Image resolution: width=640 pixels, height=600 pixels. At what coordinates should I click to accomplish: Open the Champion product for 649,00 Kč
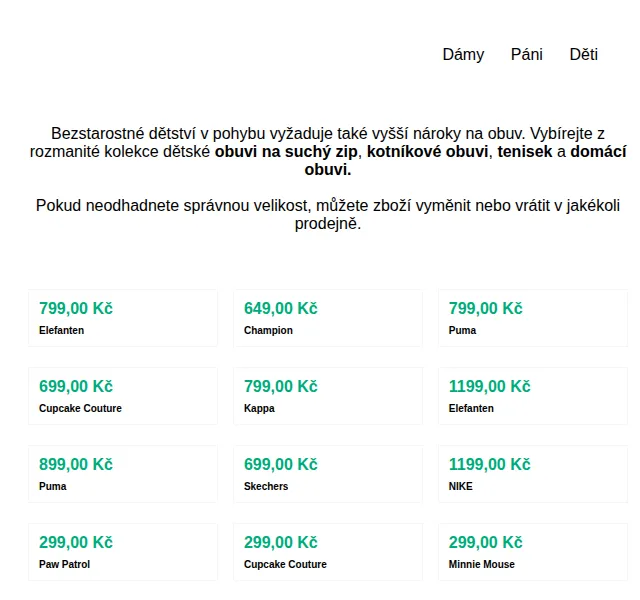328,318
